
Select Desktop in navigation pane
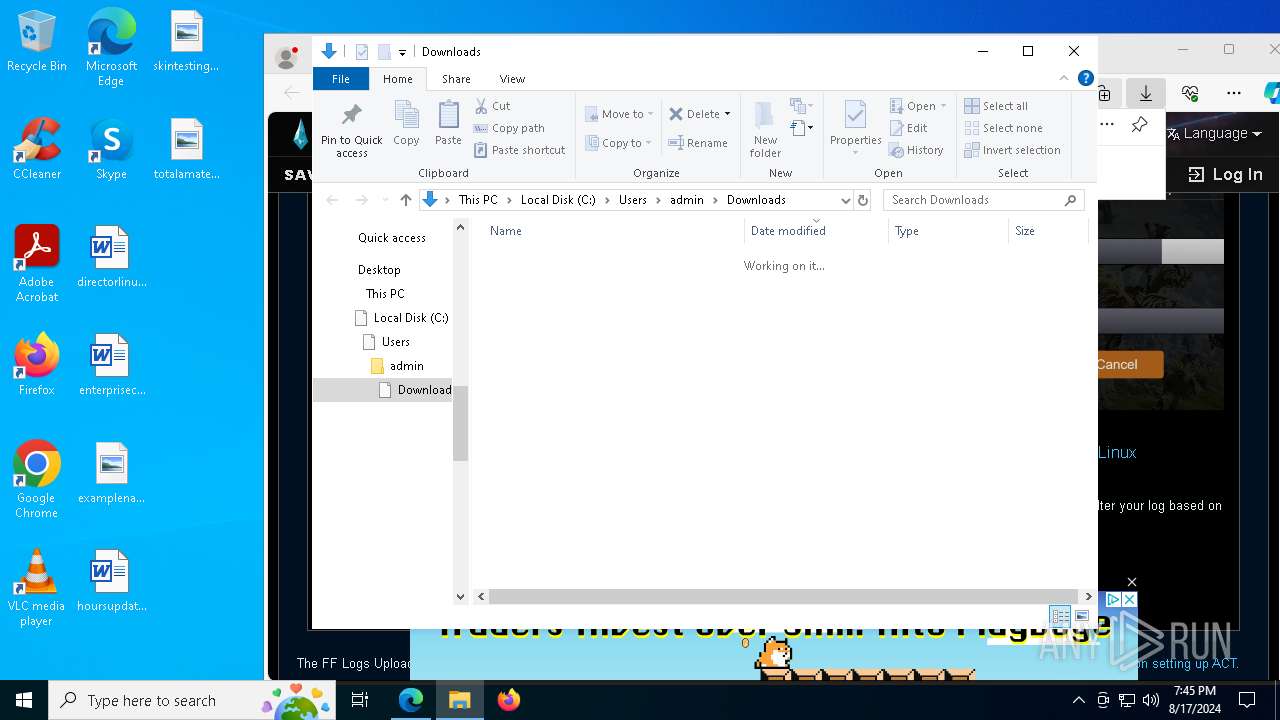click(x=379, y=270)
